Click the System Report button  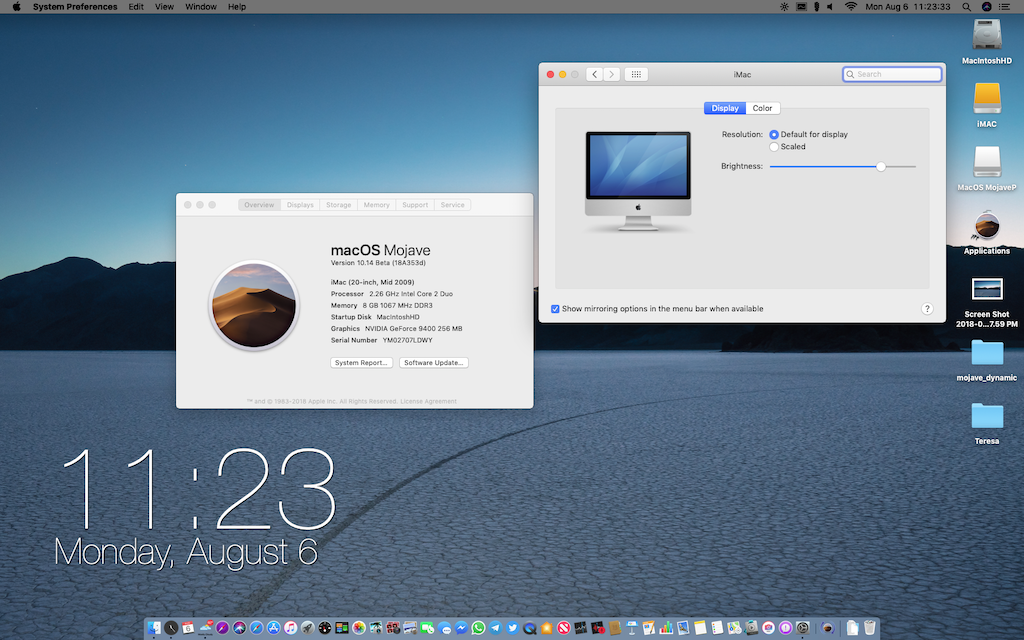pos(362,363)
